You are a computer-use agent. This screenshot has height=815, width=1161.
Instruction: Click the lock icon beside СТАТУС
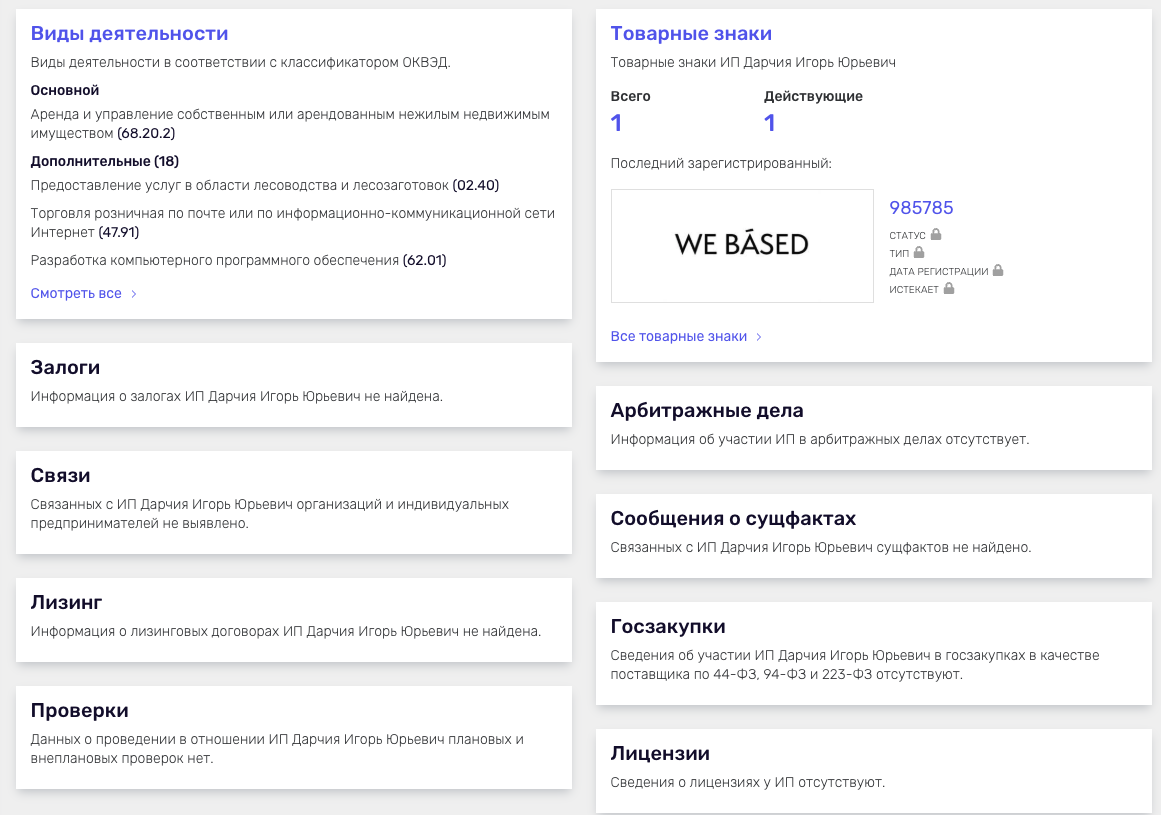pos(936,235)
